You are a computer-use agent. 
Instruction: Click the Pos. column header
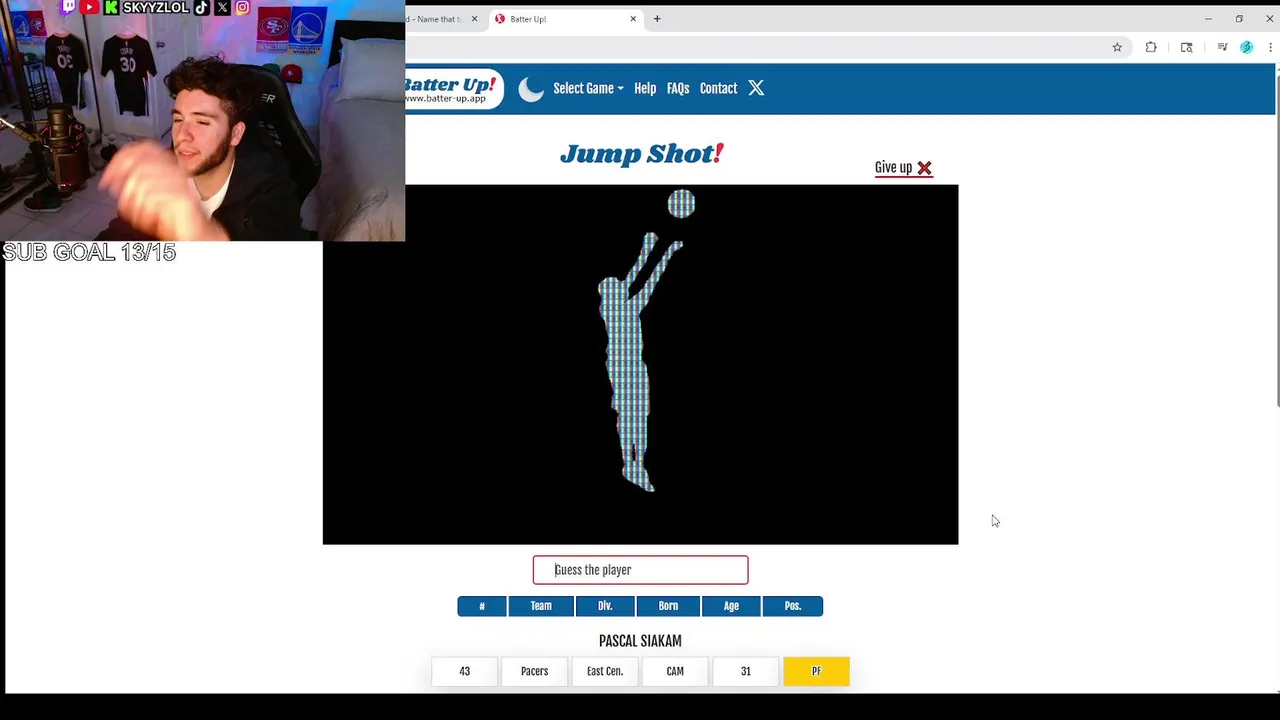coord(793,606)
